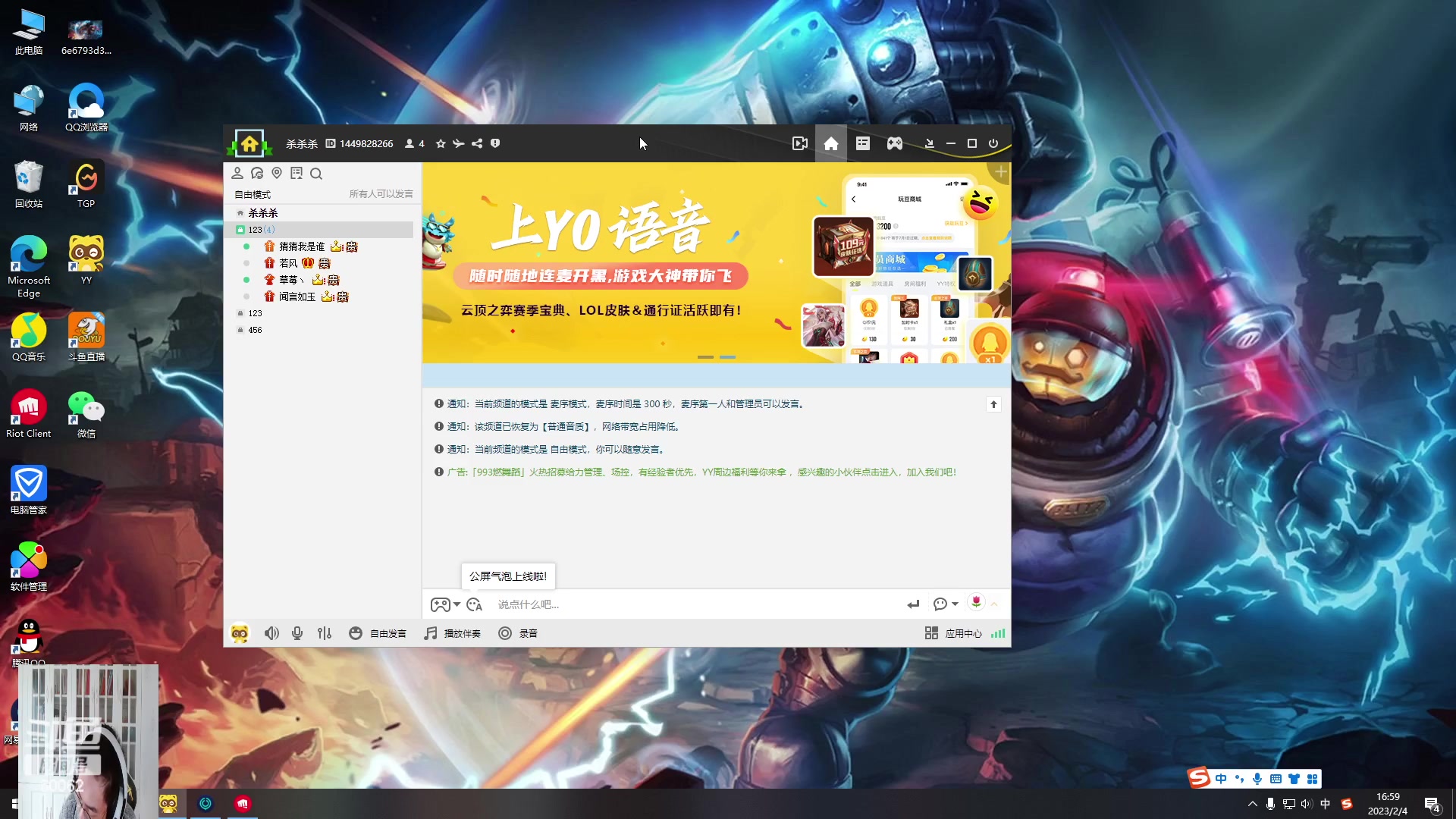Start recording with 录音 button

518,633
